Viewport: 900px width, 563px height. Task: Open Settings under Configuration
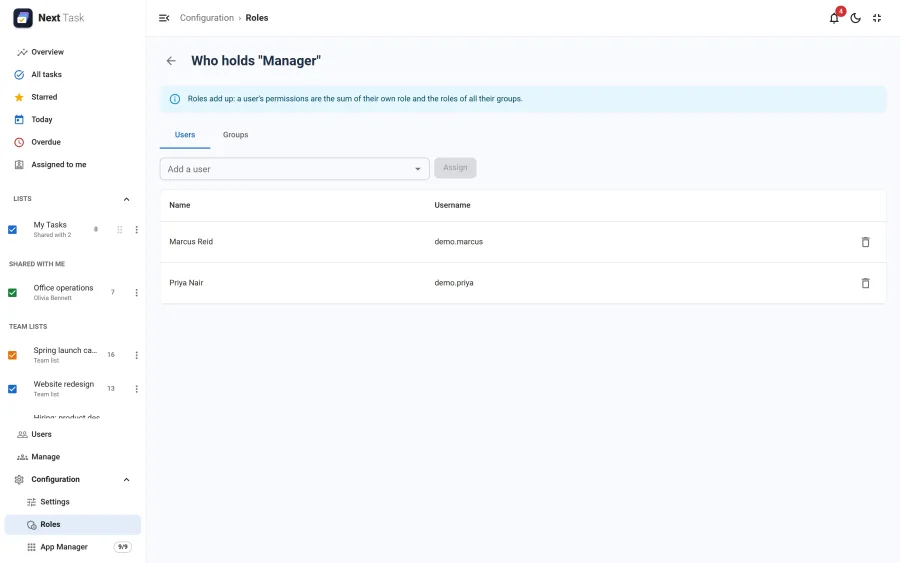point(72,502)
